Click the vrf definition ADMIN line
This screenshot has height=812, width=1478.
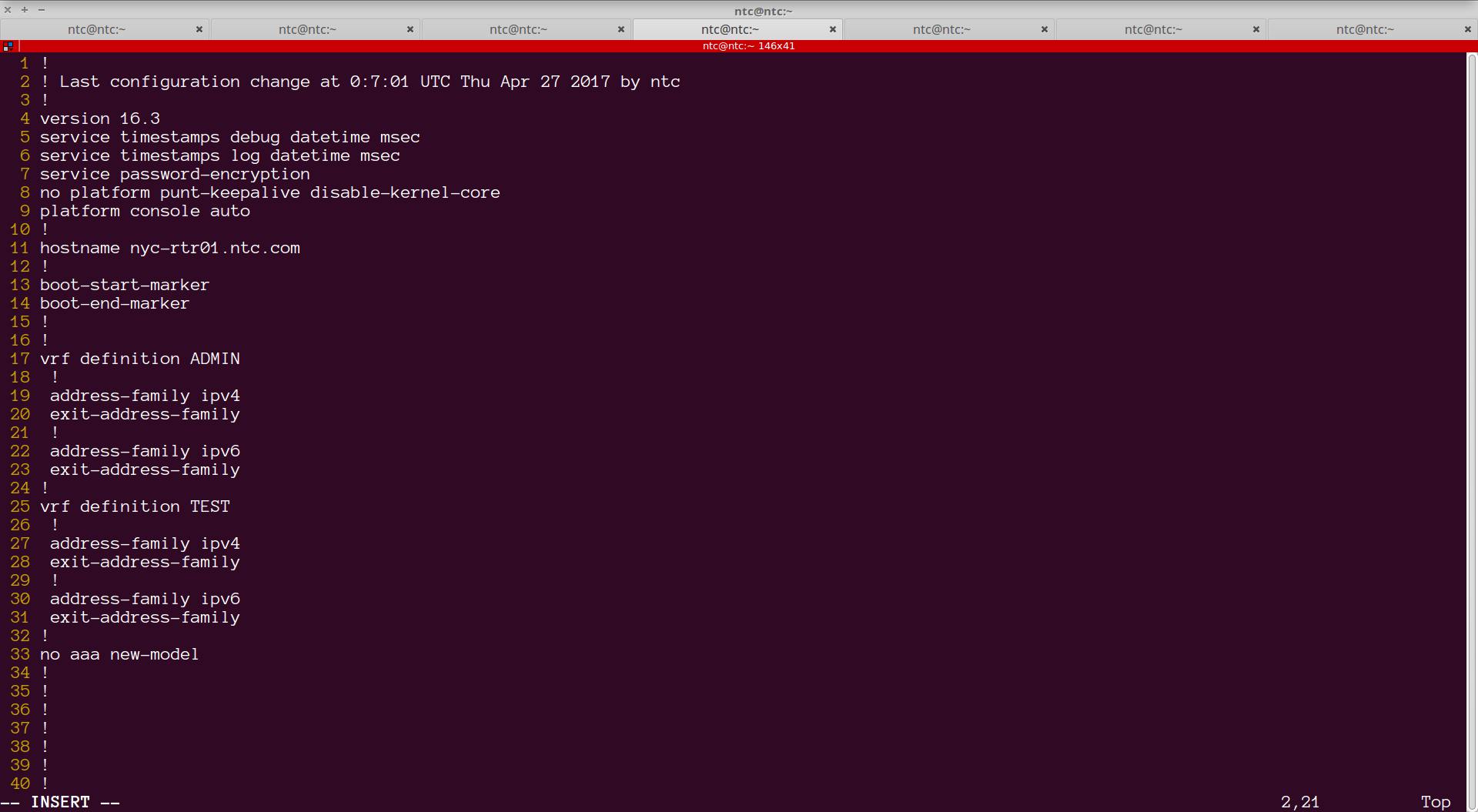[x=140, y=359]
